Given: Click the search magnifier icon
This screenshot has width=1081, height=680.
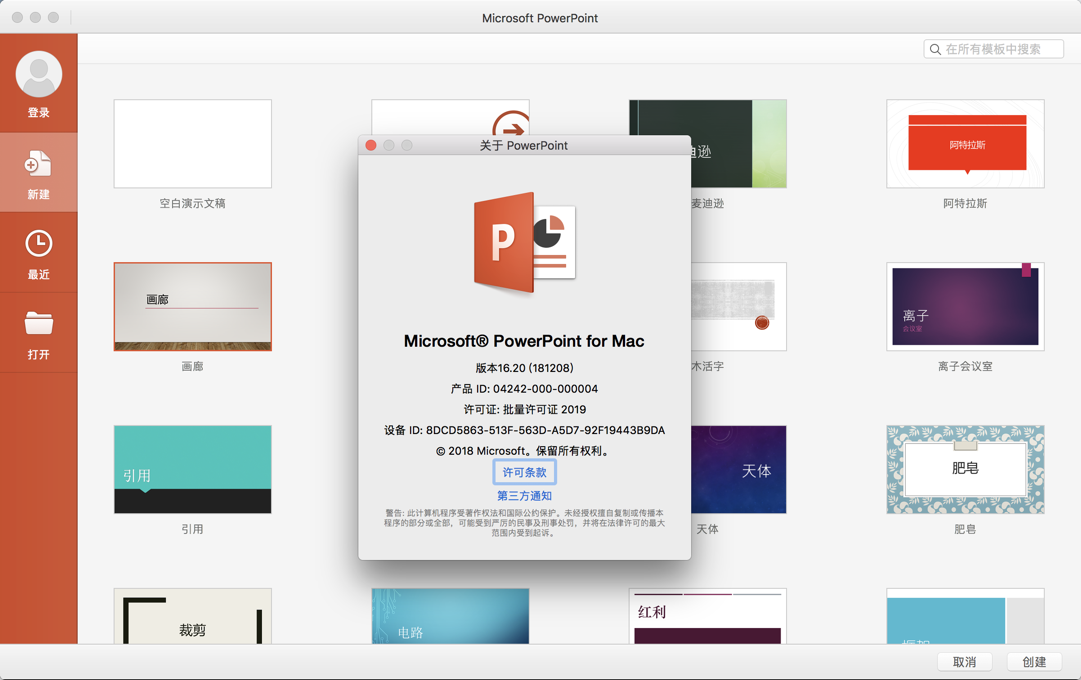Looking at the screenshot, I should (935, 49).
